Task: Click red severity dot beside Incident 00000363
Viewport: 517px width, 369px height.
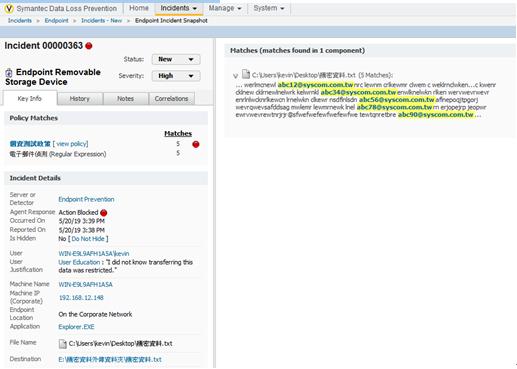Action: [89, 46]
